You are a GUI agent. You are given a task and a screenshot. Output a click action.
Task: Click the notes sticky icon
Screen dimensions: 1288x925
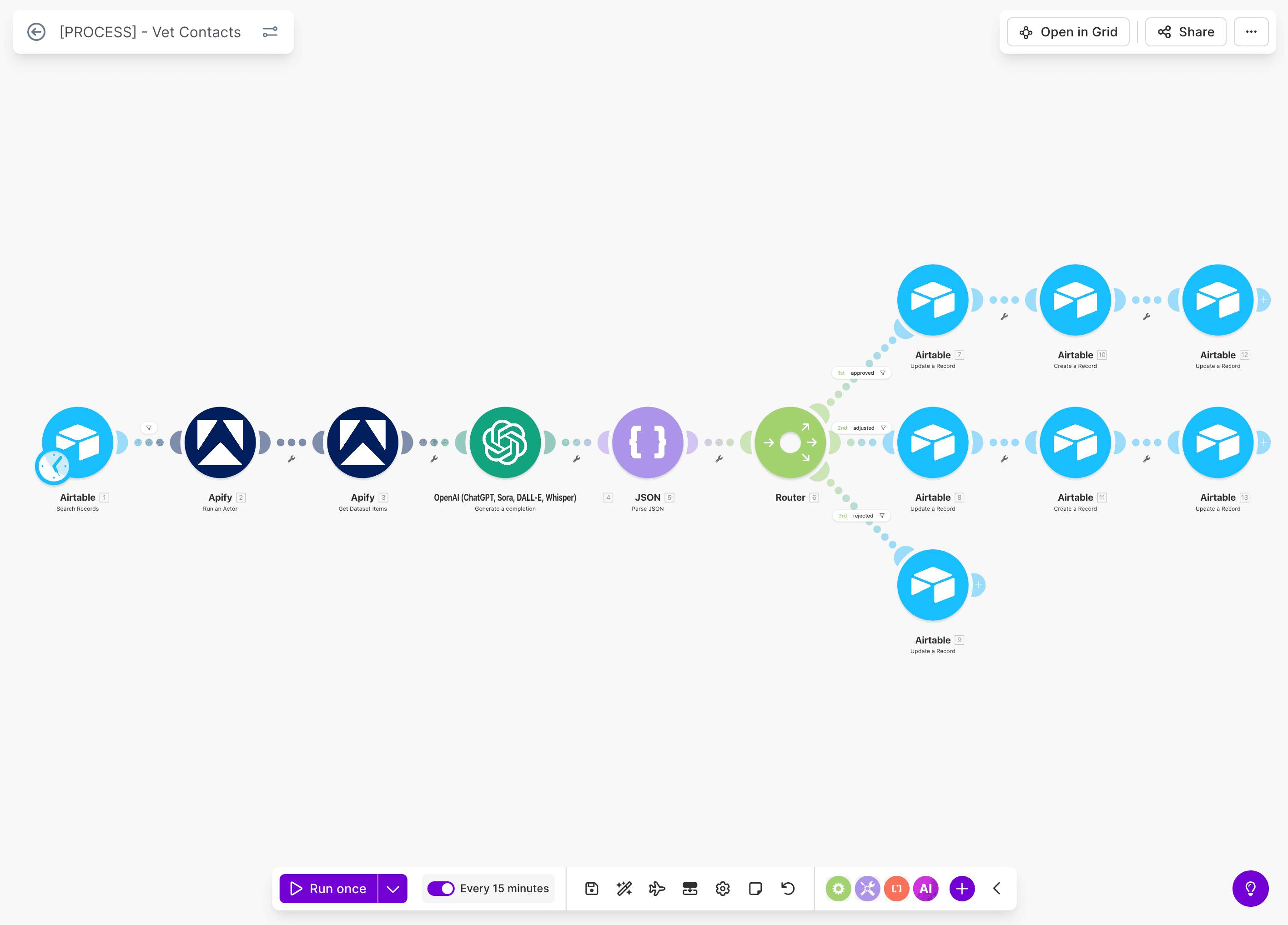point(755,888)
